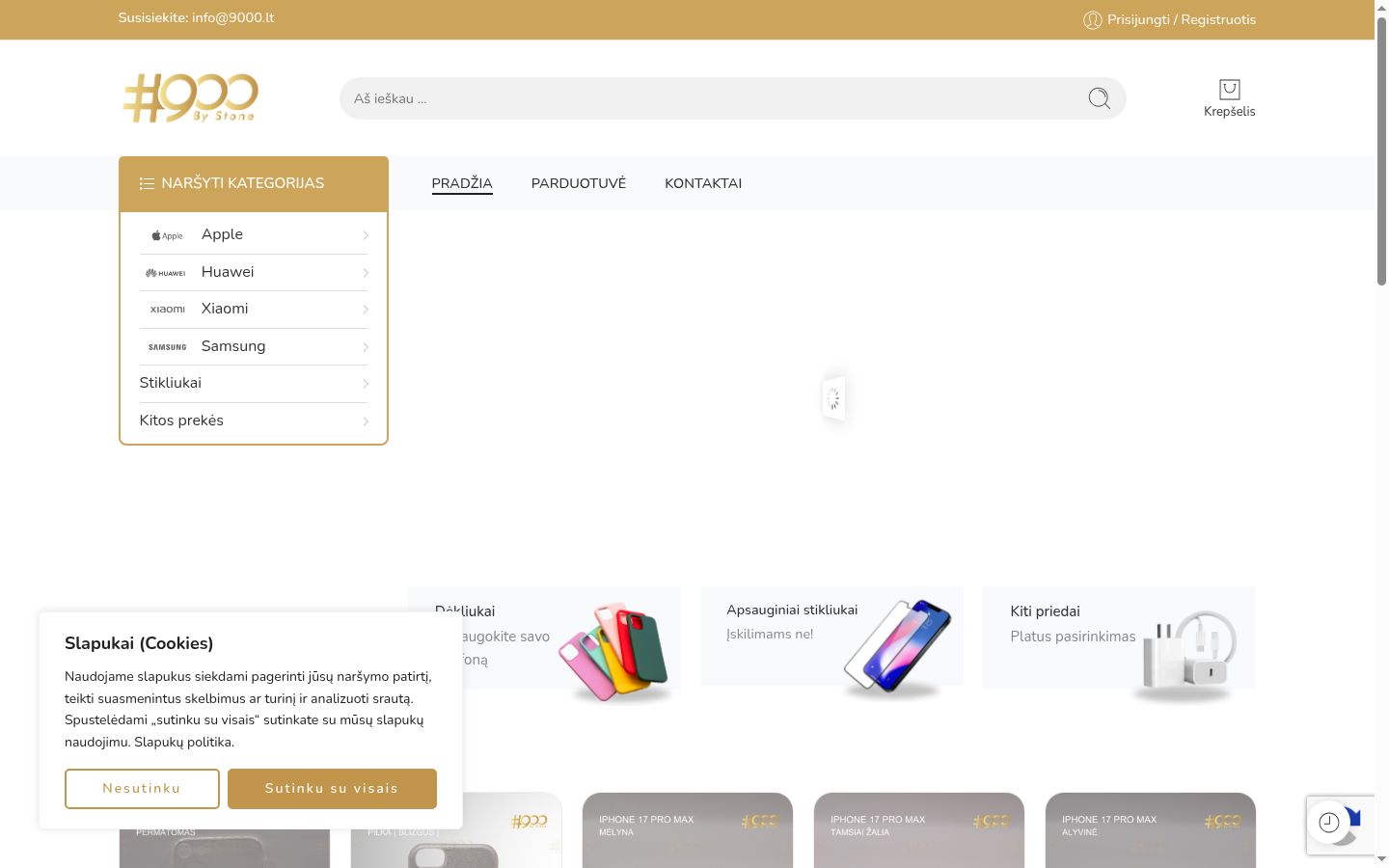Open the Parduotuvė menu item
This screenshot has width=1389, height=868.
click(x=579, y=183)
